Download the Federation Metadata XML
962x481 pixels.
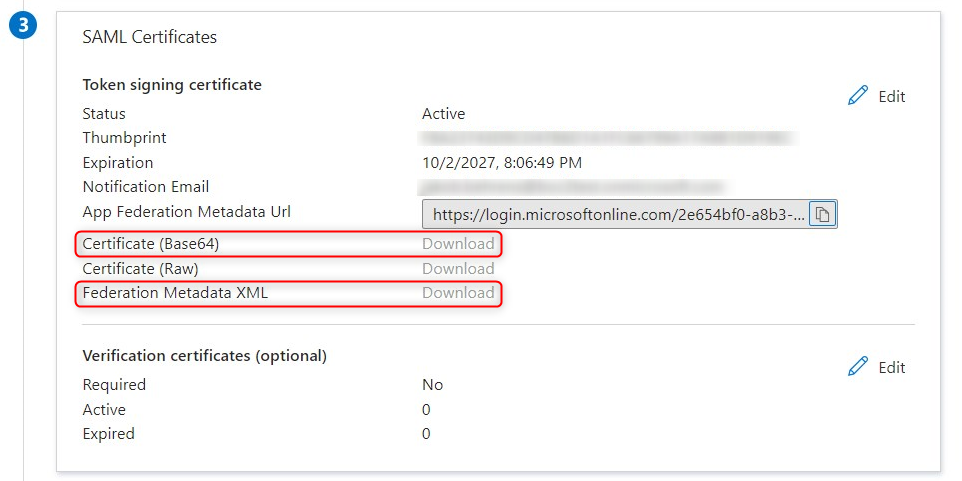[458, 293]
